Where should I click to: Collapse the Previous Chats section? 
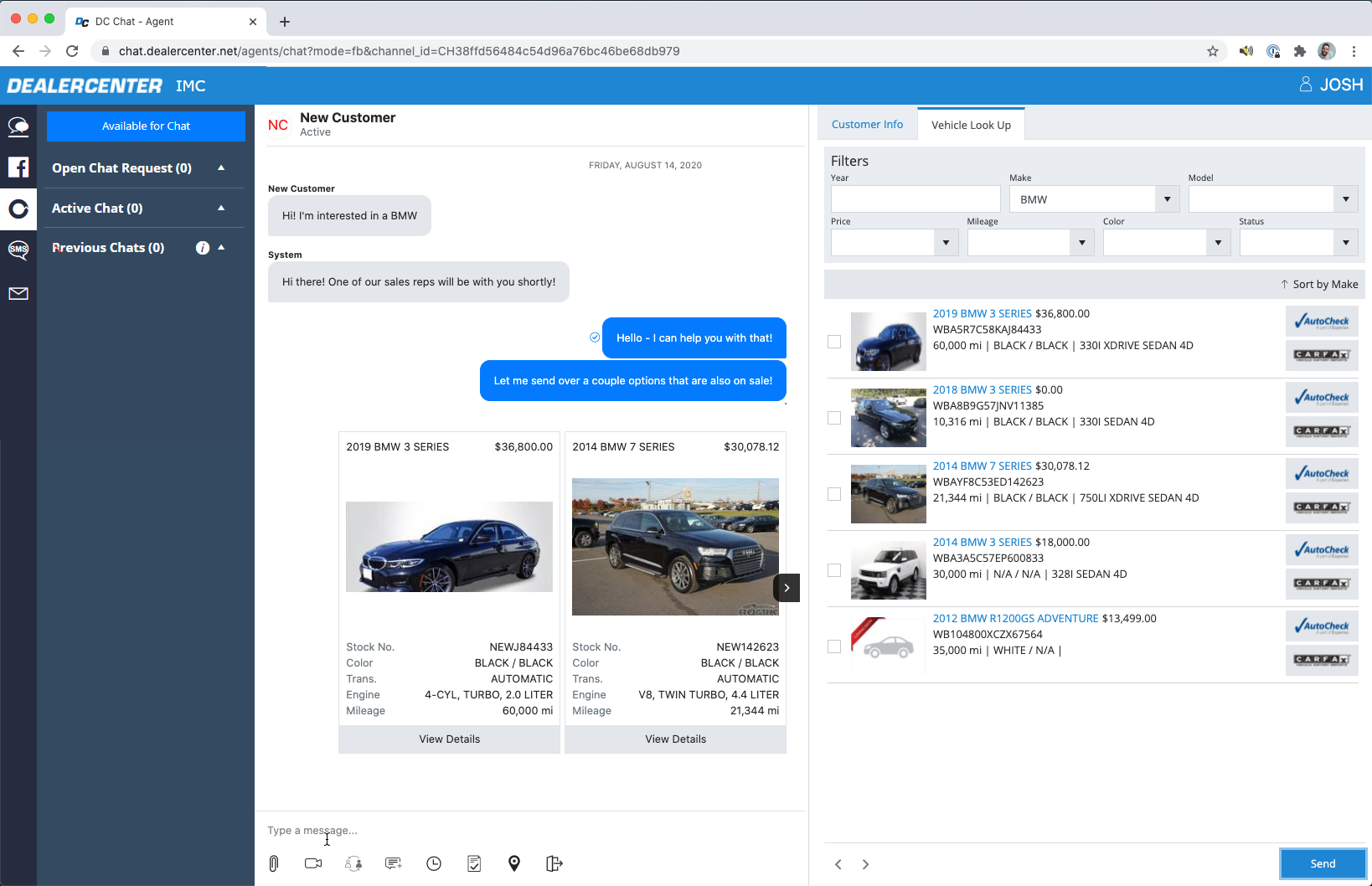tap(221, 248)
